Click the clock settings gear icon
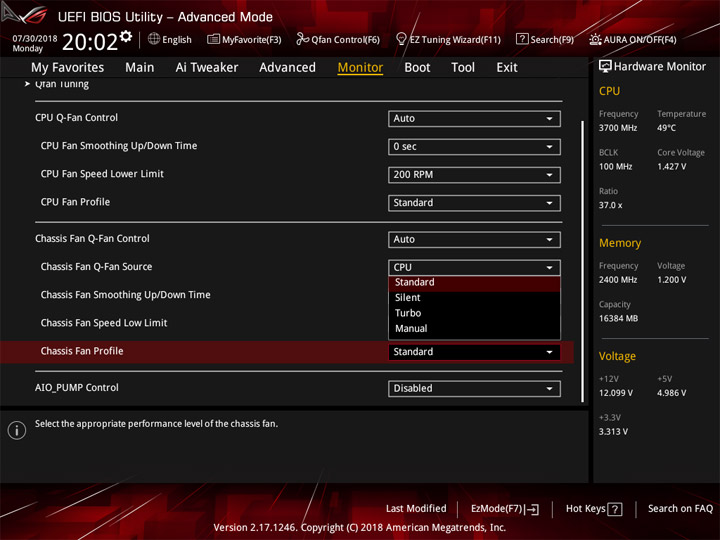Viewport: 720px width, 540px height. [126, 36]
